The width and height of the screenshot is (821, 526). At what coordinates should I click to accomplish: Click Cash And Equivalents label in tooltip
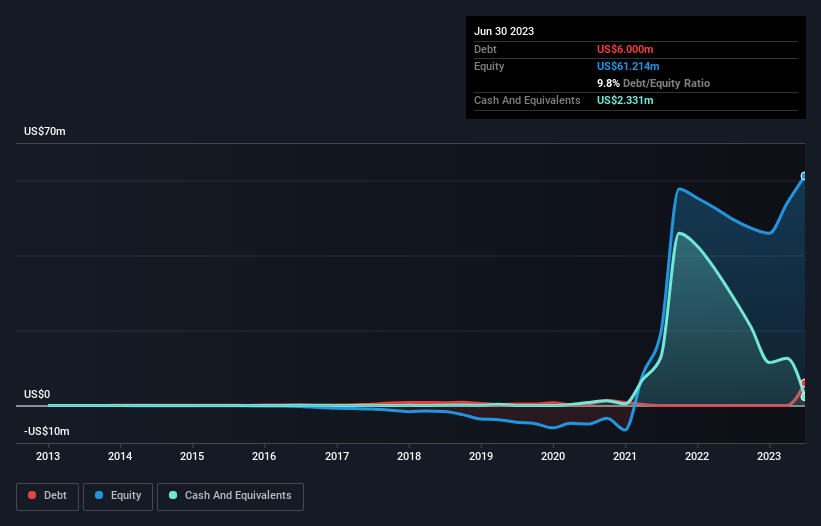pyautogui.click(x=527, y=100)
